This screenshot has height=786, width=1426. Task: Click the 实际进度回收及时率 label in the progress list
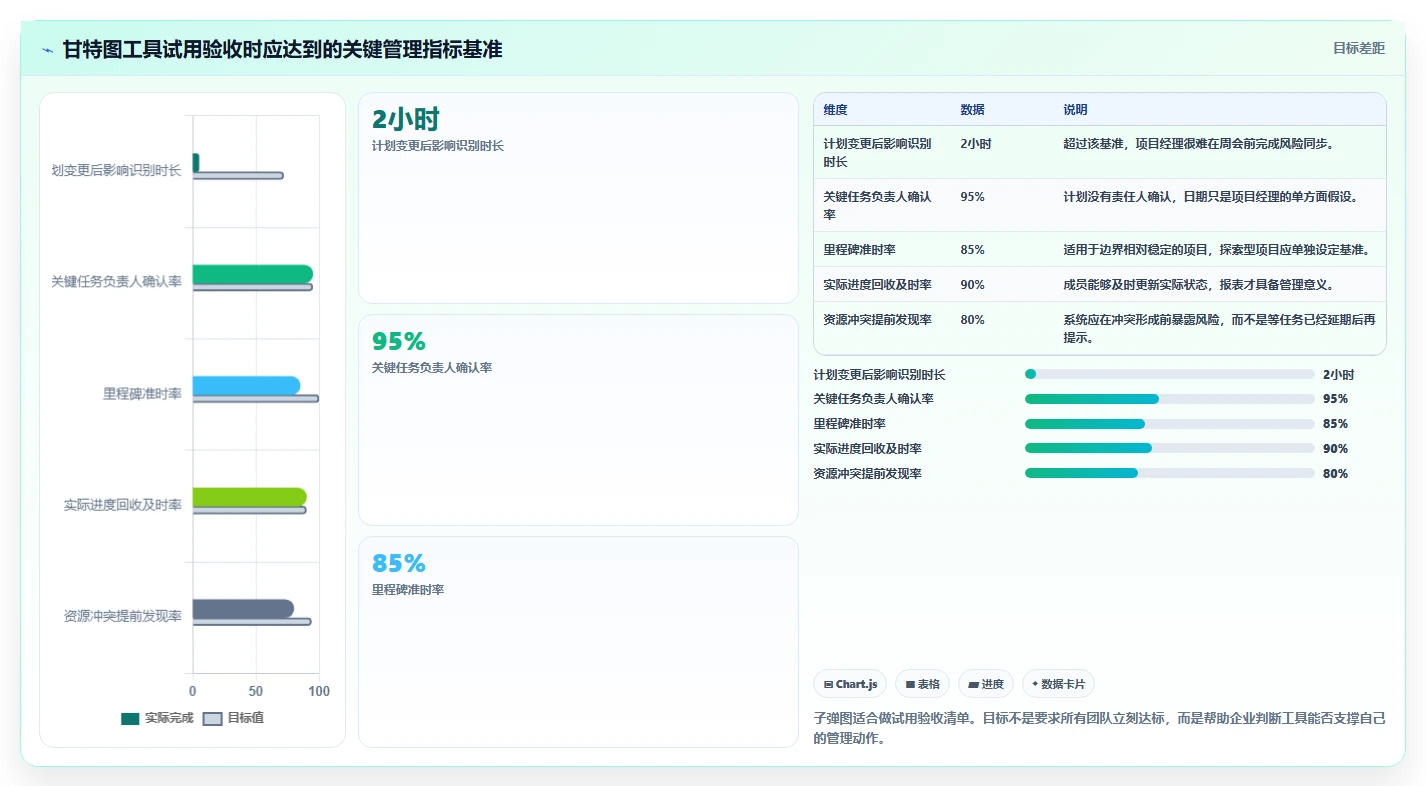tap(868, 449)
